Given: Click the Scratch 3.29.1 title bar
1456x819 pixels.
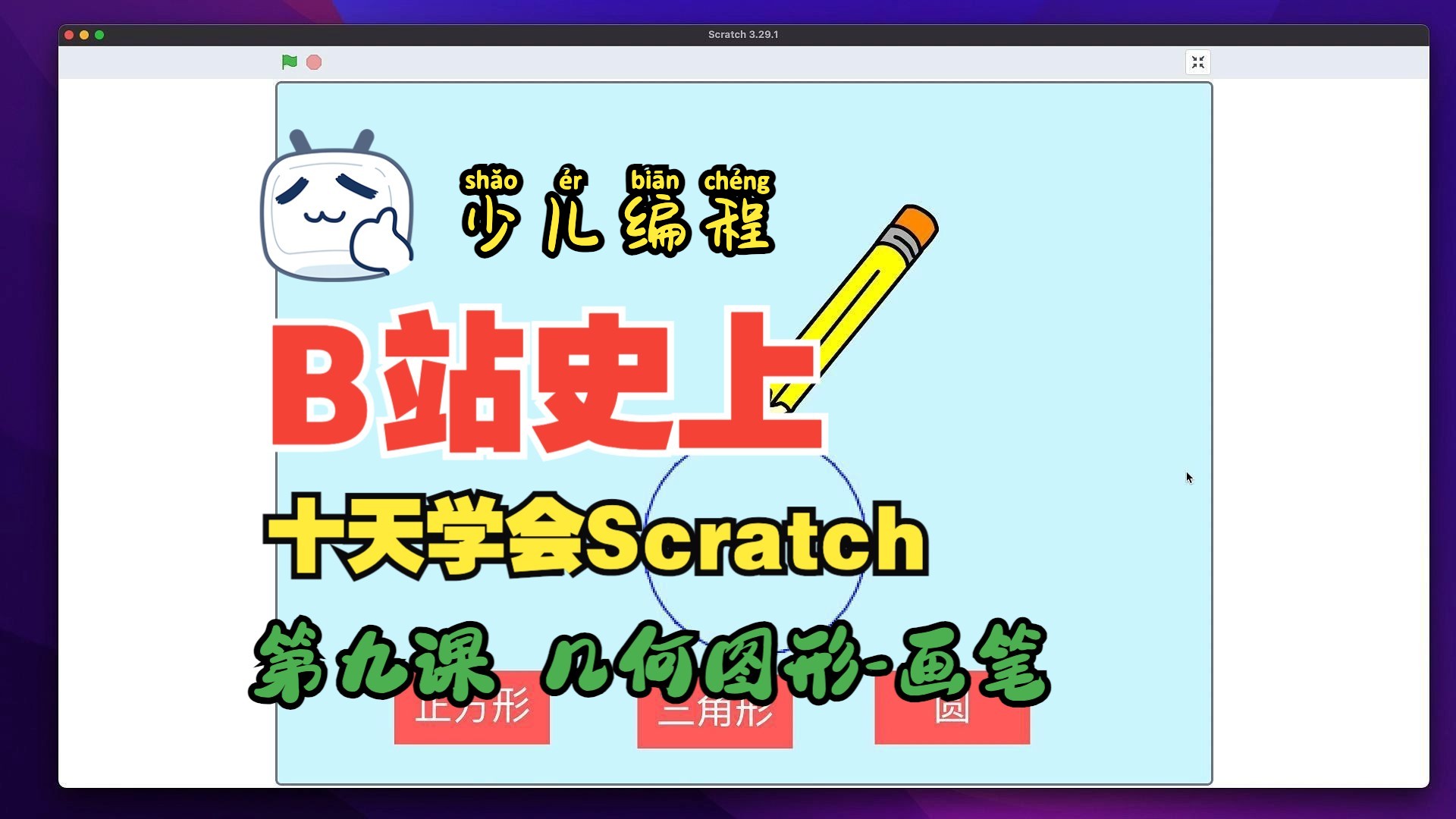Looking at the screenshot, I should pos(743,35).
